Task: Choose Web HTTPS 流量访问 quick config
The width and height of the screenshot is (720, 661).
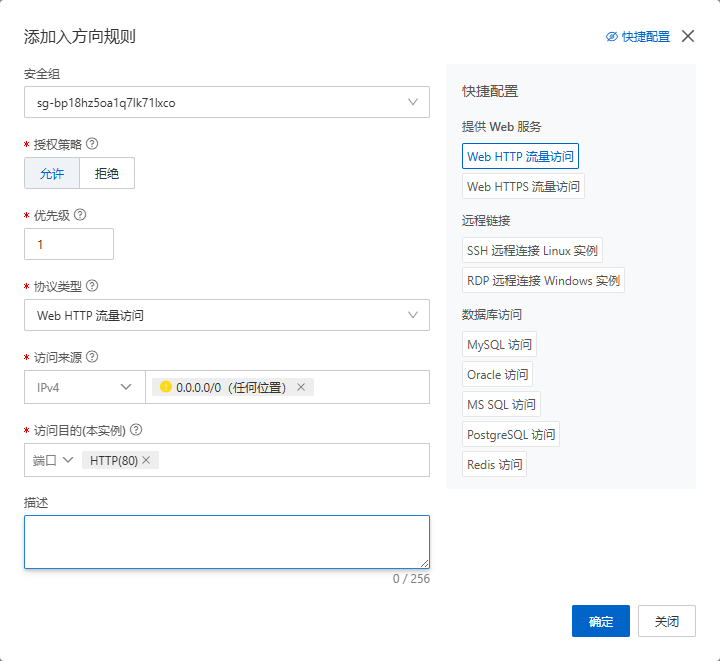Action: pos(523,187)
